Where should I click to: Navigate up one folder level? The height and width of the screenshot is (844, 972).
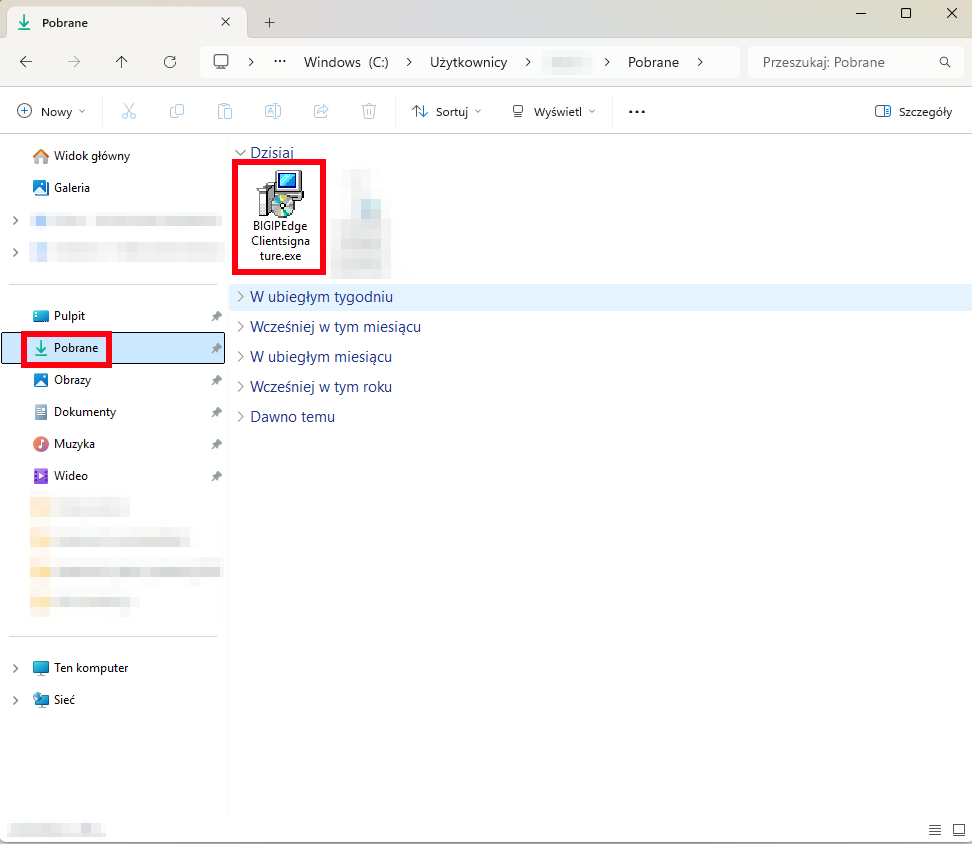(x=122, y=62)
